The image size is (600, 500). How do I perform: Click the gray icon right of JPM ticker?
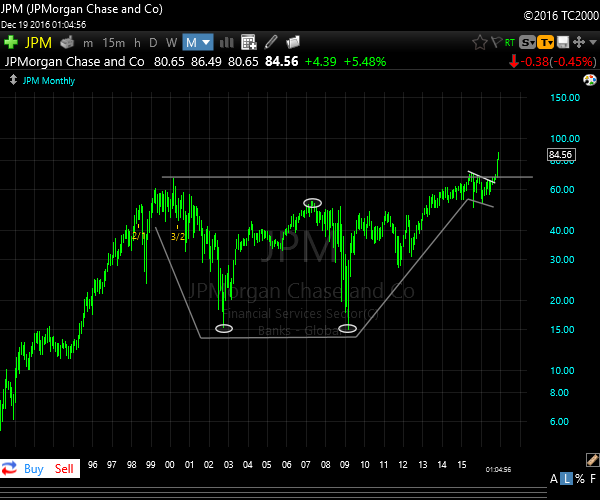coord(67,42)
